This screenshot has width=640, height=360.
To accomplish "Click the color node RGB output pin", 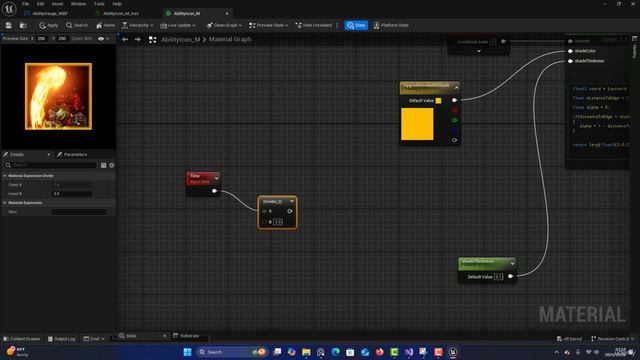I will tap(454, 100).
